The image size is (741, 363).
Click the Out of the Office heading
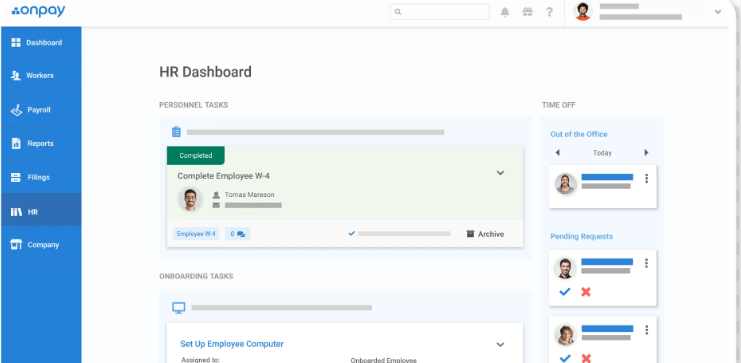[x=579, y=134]
